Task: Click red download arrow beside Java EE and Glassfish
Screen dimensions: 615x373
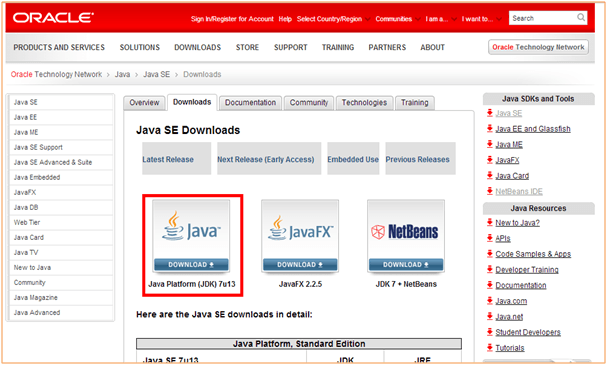Action: (x=489, y=128)
